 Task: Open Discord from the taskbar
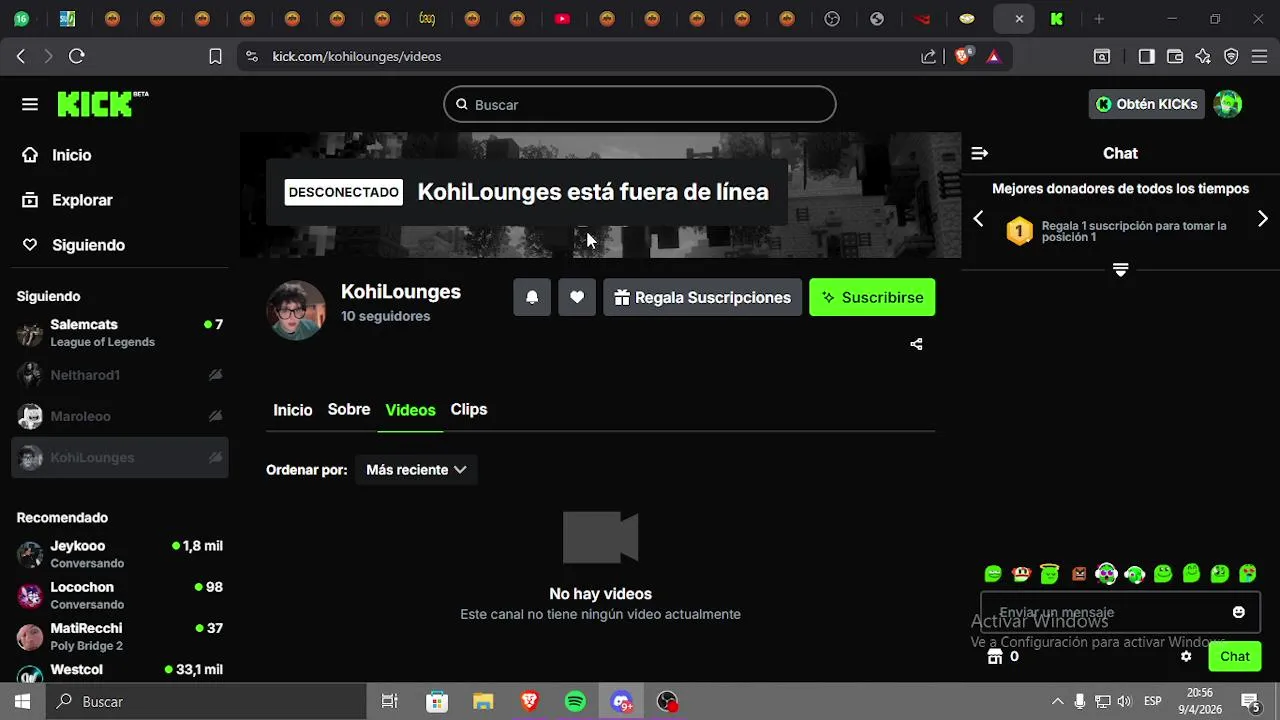point(622,702)
